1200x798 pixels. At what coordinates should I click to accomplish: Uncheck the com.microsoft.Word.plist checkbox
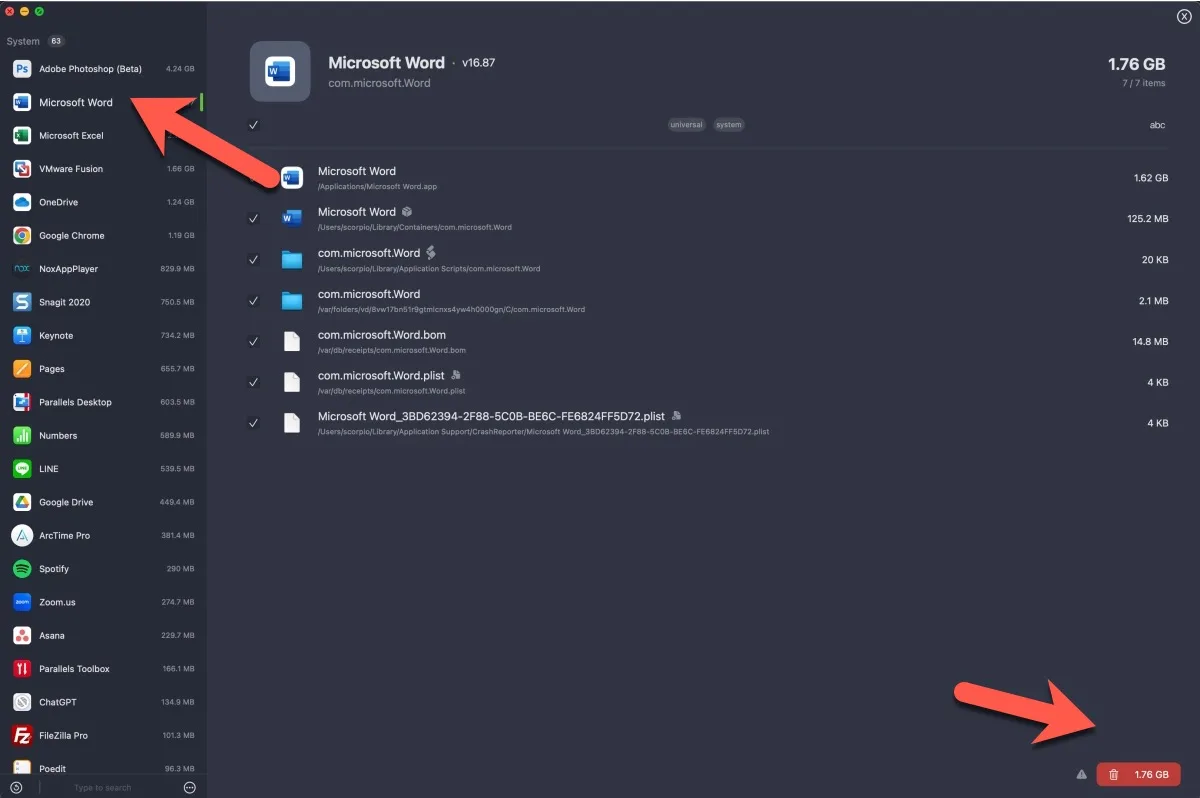tap(254, 382)
